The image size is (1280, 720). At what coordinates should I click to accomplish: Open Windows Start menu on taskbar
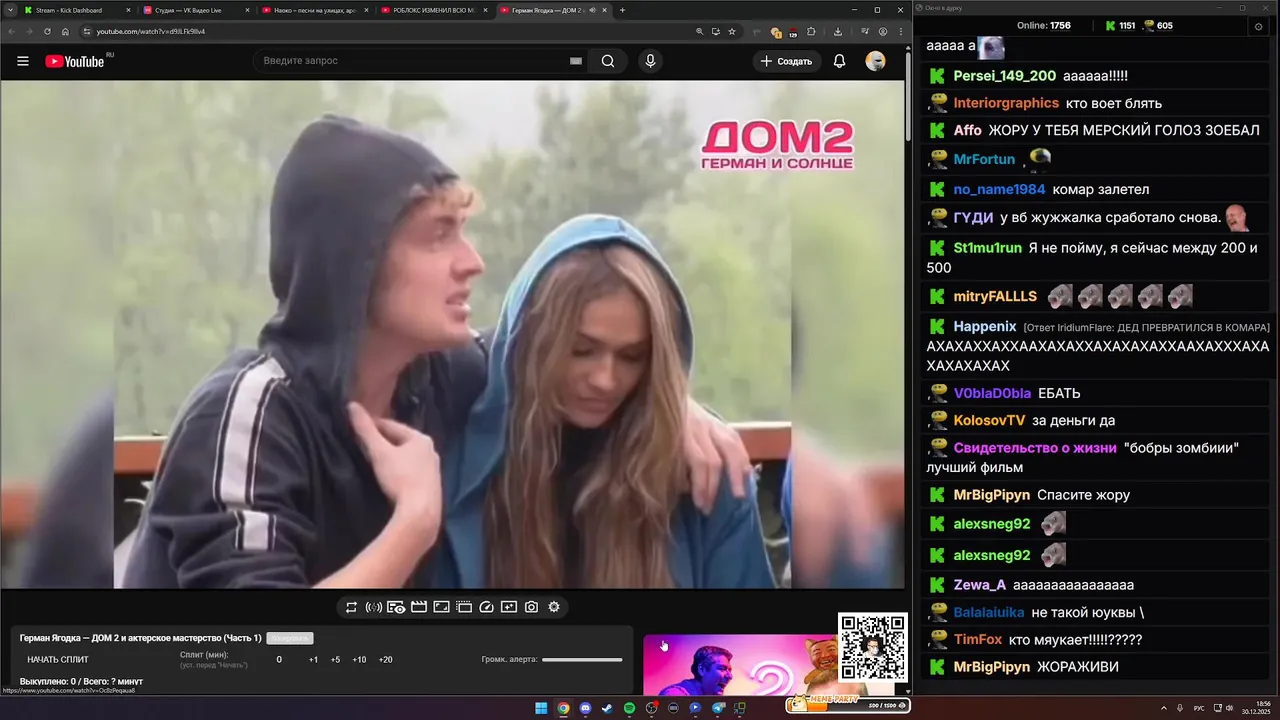(x=541, y=708)
